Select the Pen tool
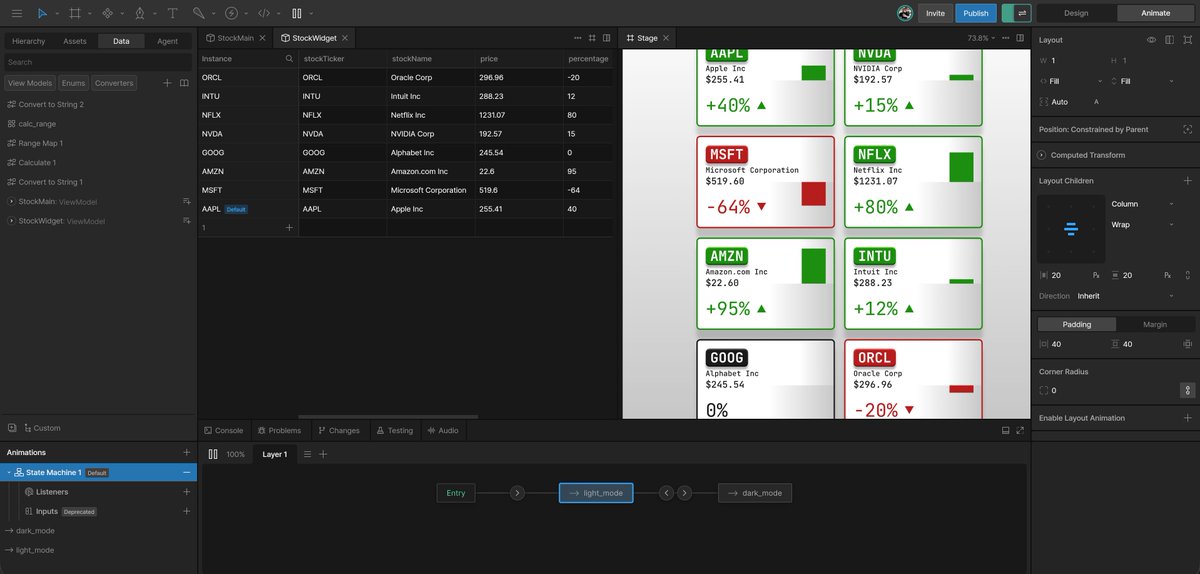 [x=139, y=13]
